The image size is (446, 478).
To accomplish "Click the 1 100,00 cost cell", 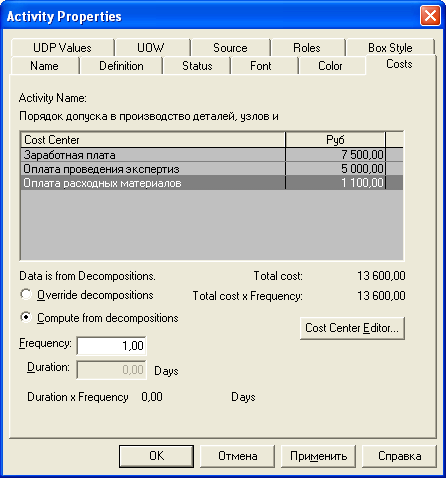I will pos(335,183).
